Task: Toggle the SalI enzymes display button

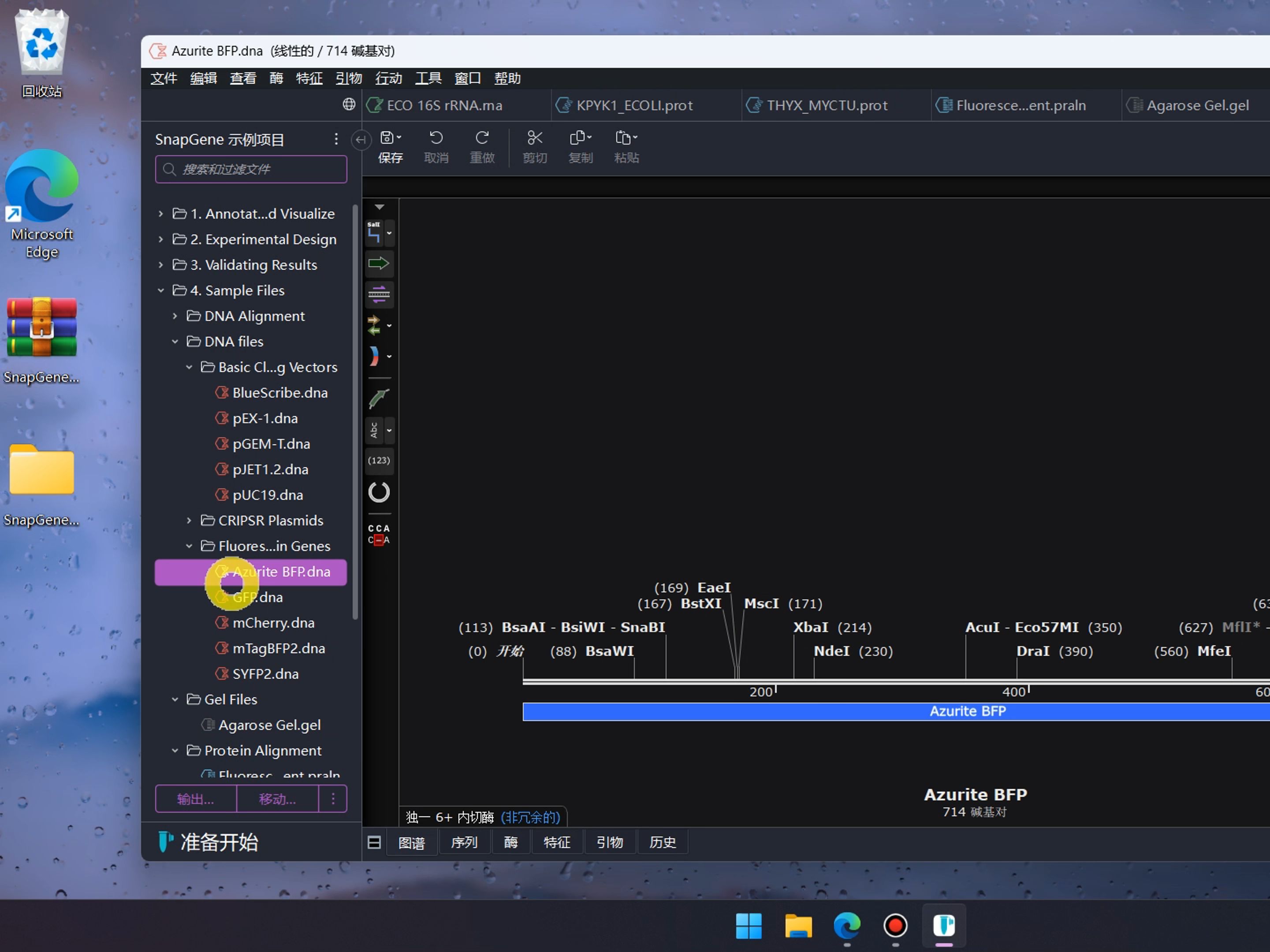Action: coord(374,233)
